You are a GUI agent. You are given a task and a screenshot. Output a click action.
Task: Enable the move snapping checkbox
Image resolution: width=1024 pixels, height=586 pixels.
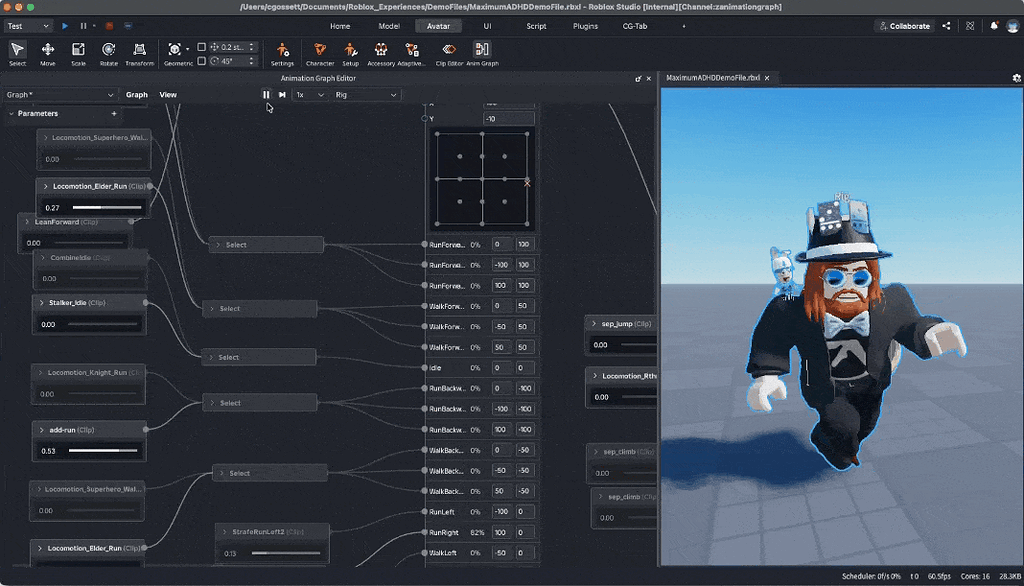pyautogui.click(x=202, y=47)
